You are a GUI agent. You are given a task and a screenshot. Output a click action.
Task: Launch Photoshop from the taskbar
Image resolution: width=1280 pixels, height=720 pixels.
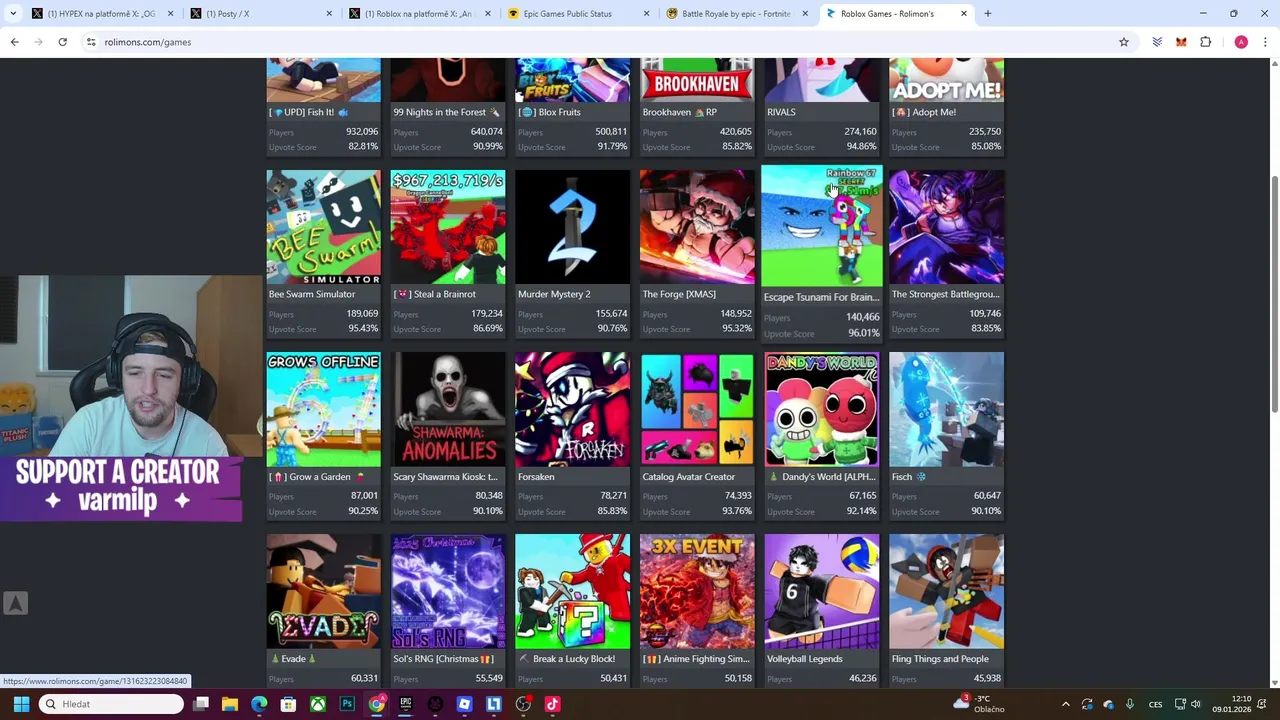tap(347, 704)
